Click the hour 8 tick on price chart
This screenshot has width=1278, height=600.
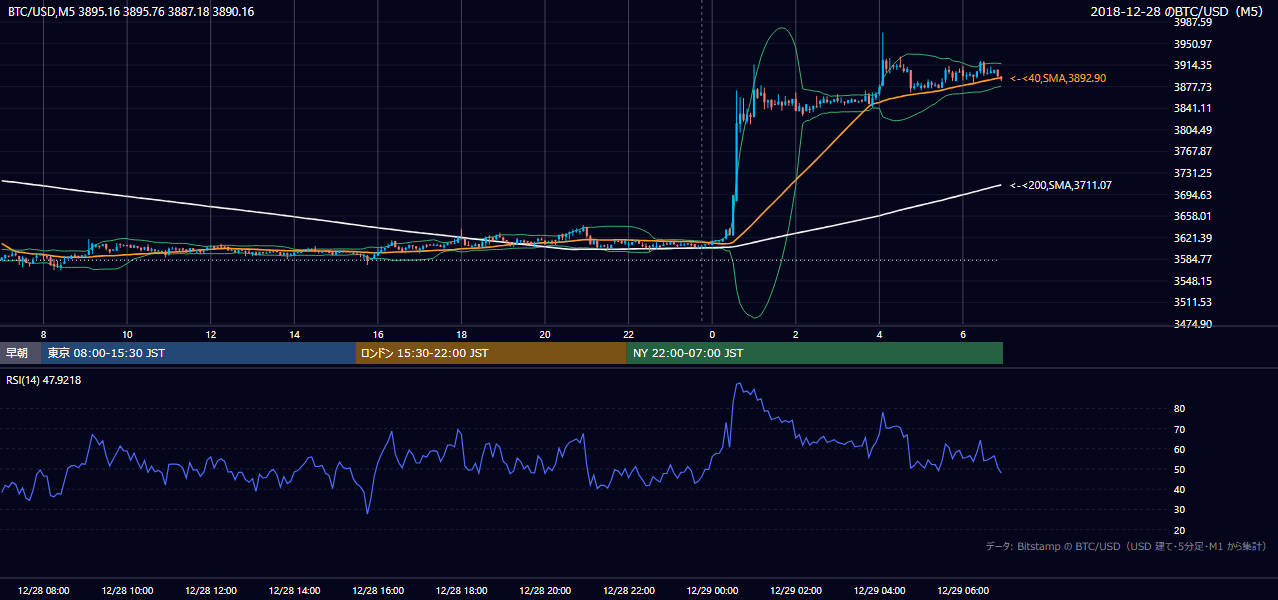(44, 334)
